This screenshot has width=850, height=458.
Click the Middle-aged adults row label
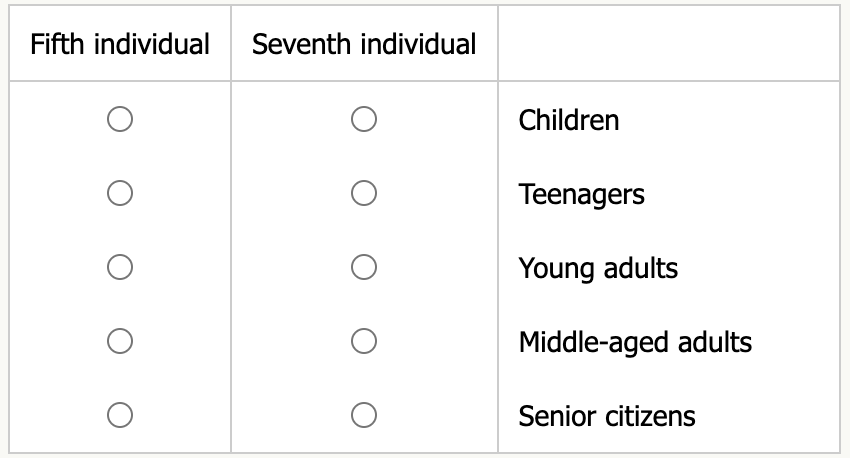pos(635,342)
